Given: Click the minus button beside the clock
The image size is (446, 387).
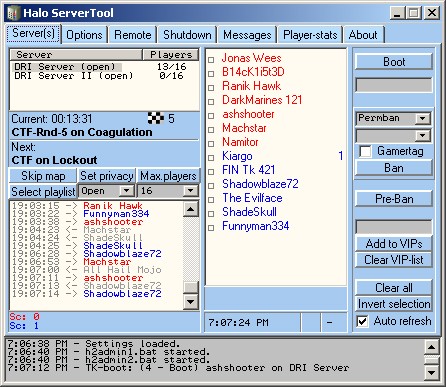Looking at the screenshot, I should [334, 322].
